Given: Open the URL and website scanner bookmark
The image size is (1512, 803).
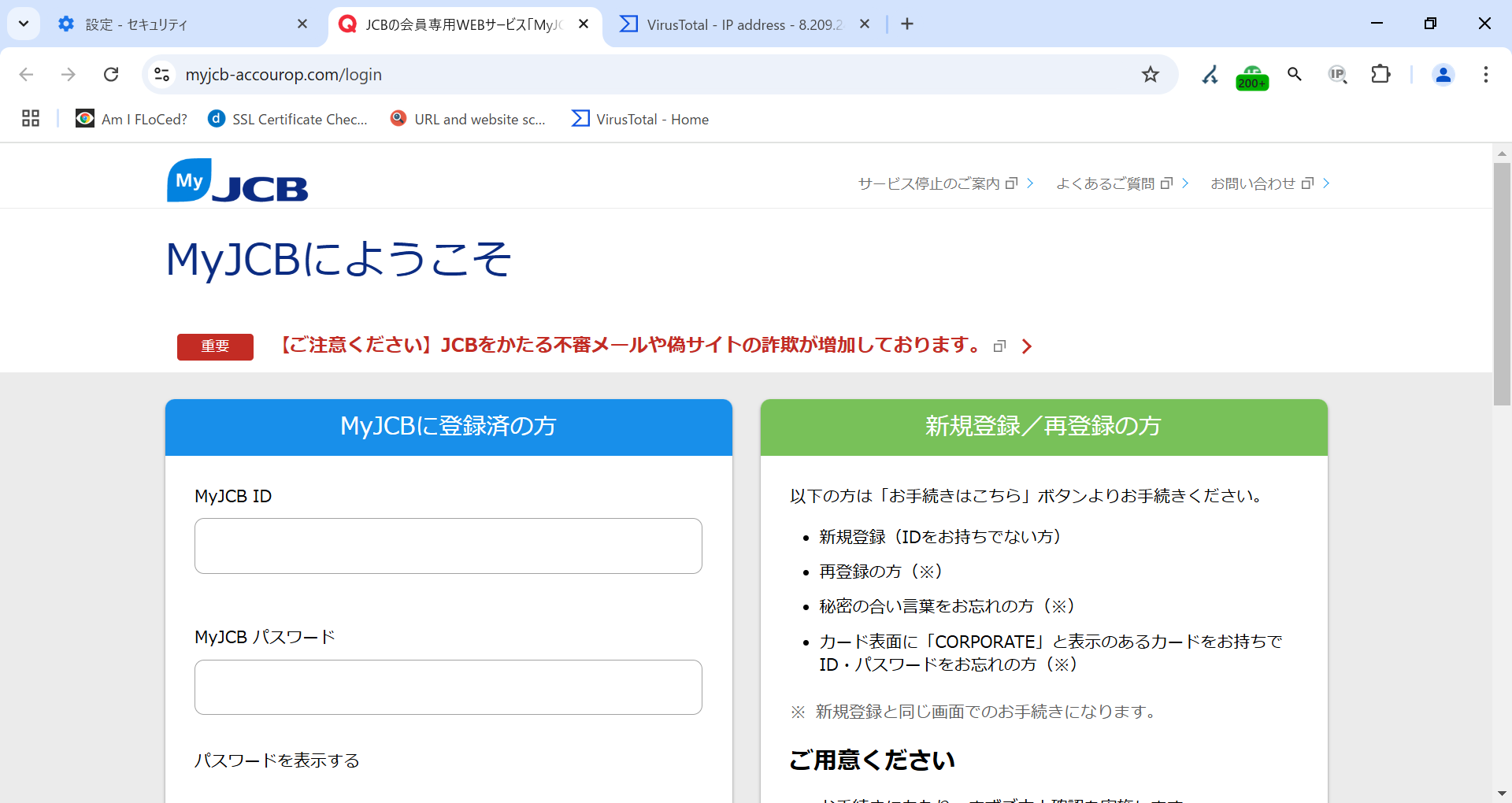Looking at the screenshot, I should point(469,119).
